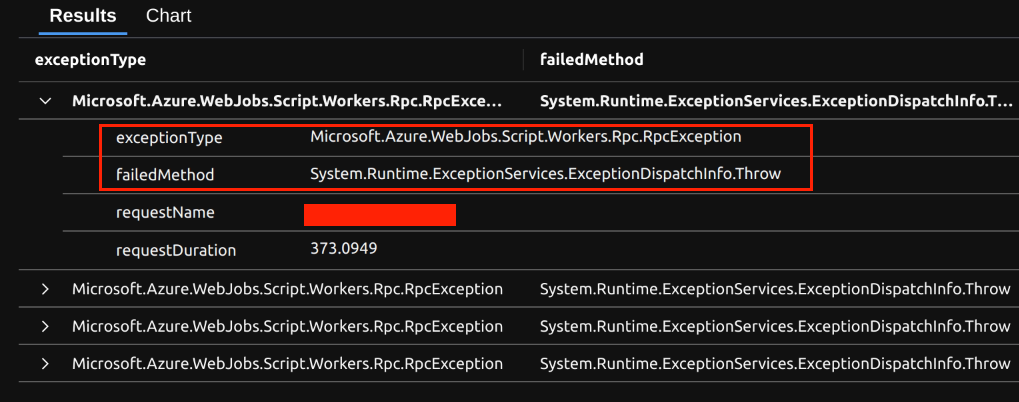
Task: Select the detail value 'Microsoft.Azure.WebJobs.Script.Workers.Rpc.RpcException'
Action: [x=526, y=137]
